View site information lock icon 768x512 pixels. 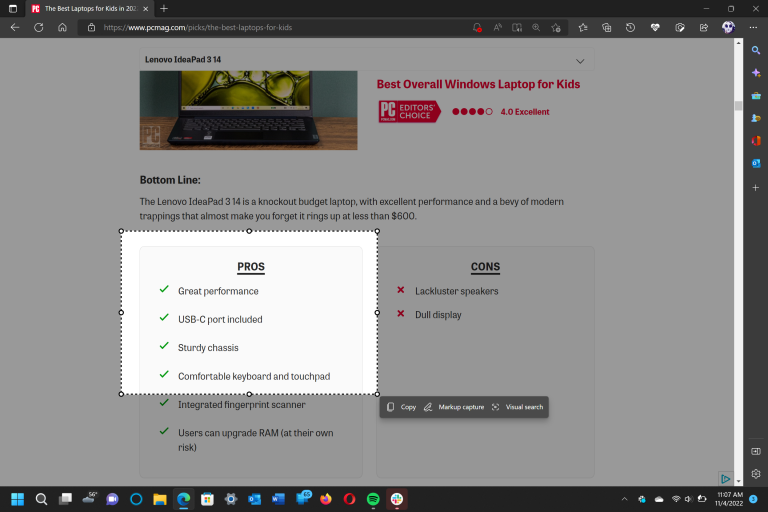click(x=92, y=27)
